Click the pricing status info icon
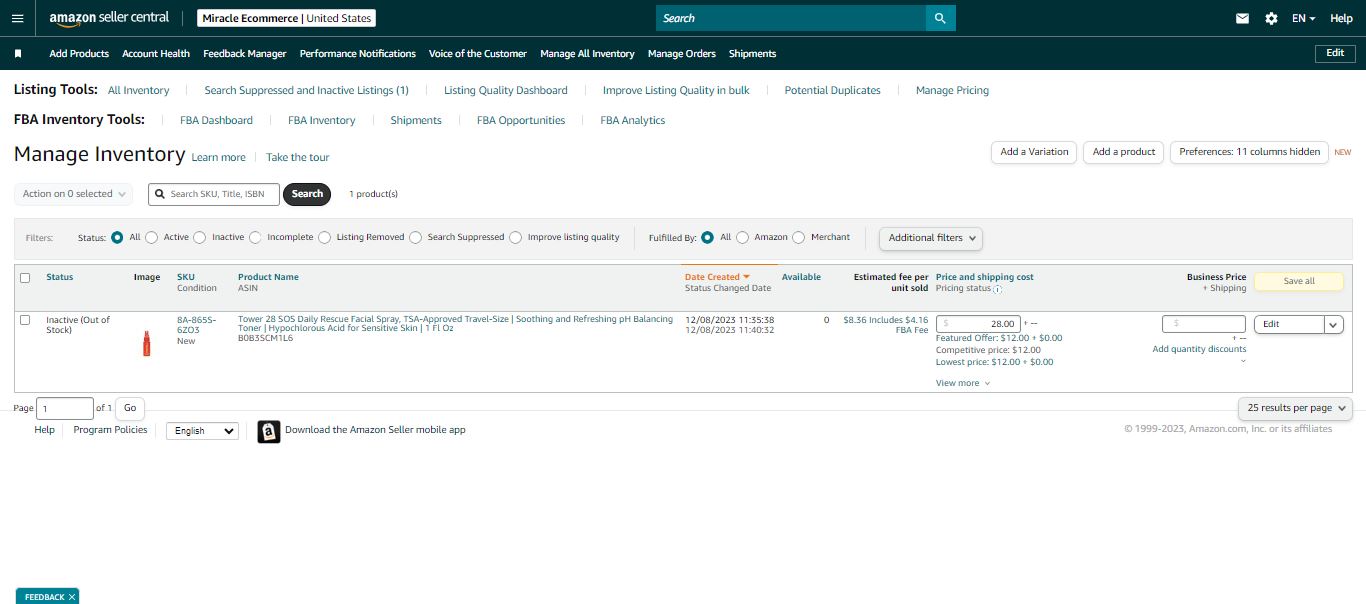This screenshot has width=1366, height=604. (997, 289)
